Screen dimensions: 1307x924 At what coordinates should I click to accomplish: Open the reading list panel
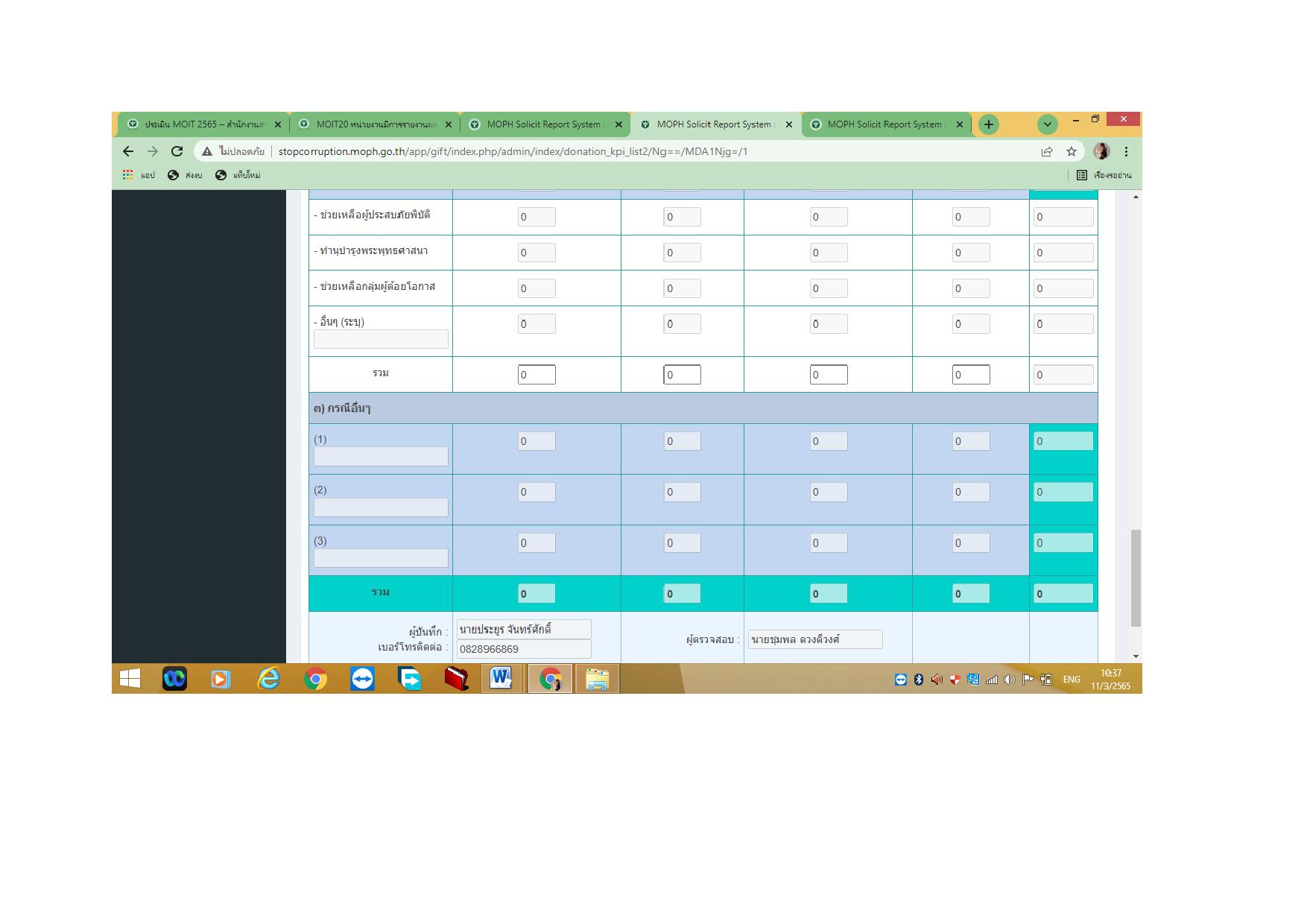[1104, 175]
